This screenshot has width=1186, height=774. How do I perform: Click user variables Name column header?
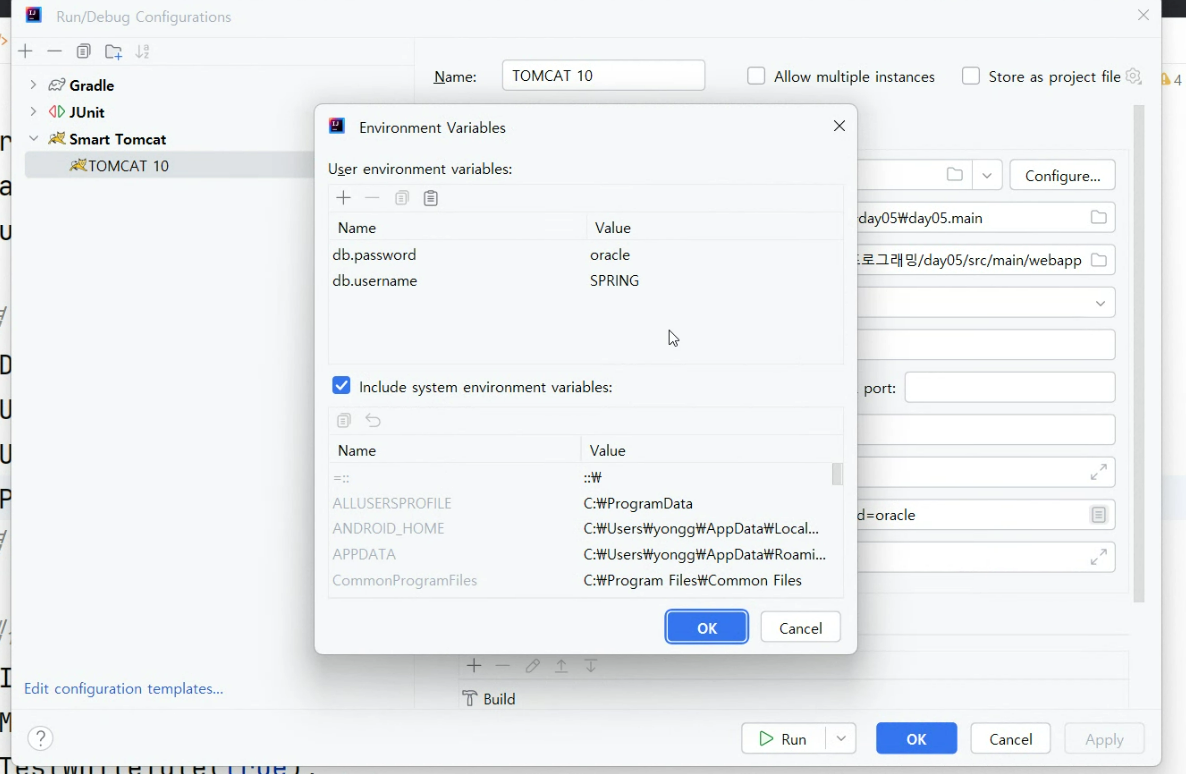[x=458, y=228]
